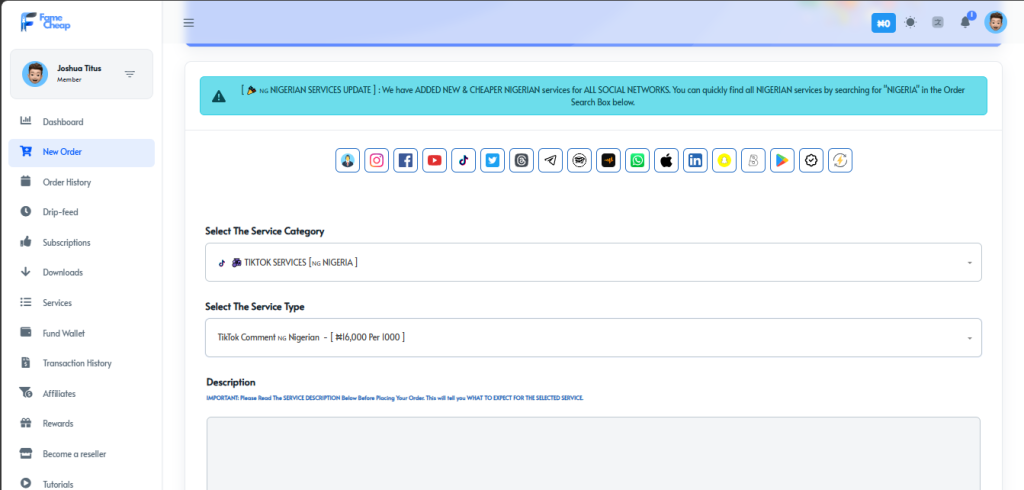Open the notifications bell
1024x490 pixels.
(x=965, y=22)
